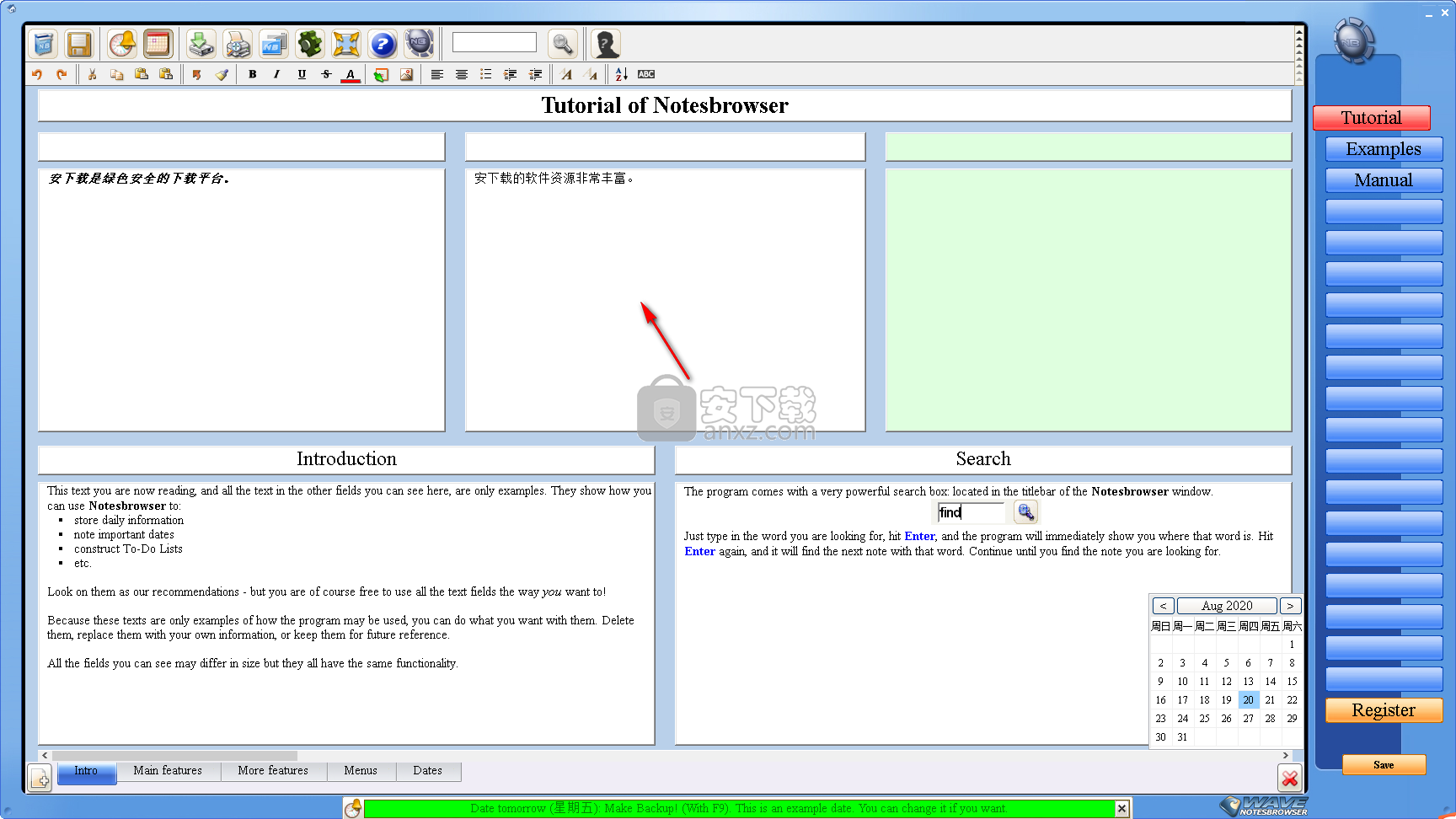
Task: Open settings with the green gear icon
Action: point(310,44)
